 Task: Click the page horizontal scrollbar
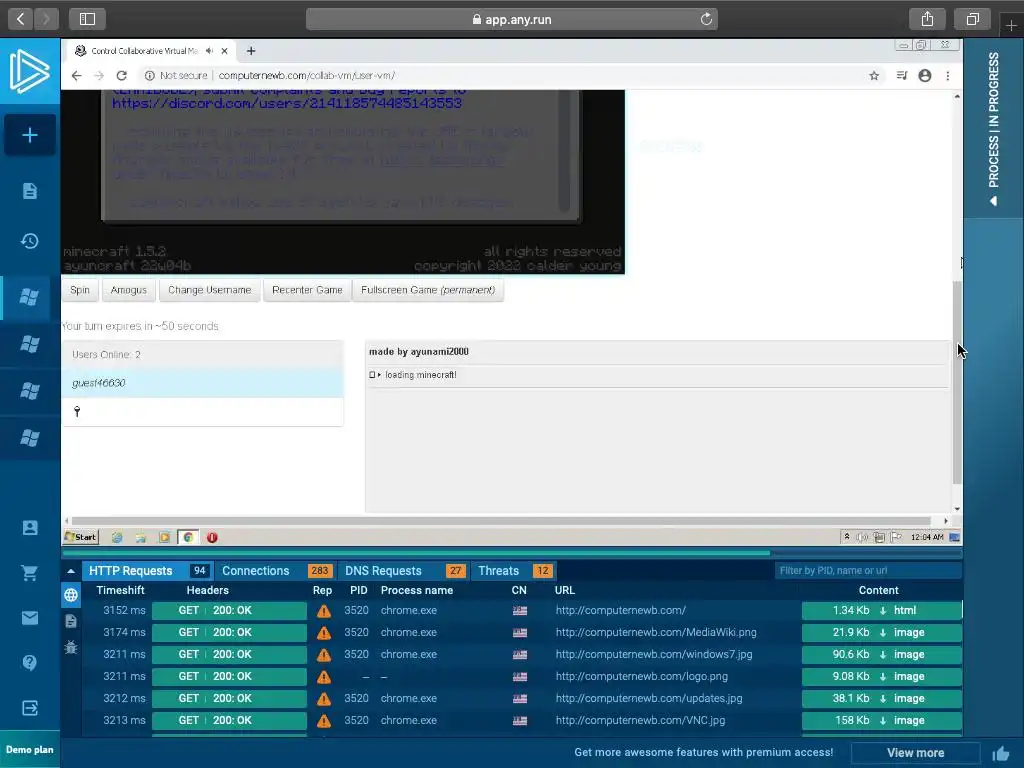500,521
